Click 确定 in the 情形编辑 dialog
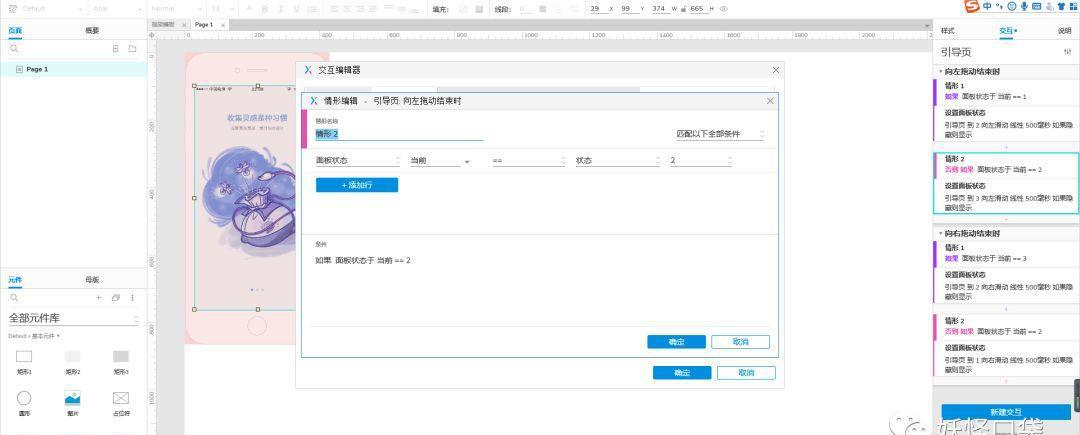The image size is (1080, 435). click(x=676, y=342)
